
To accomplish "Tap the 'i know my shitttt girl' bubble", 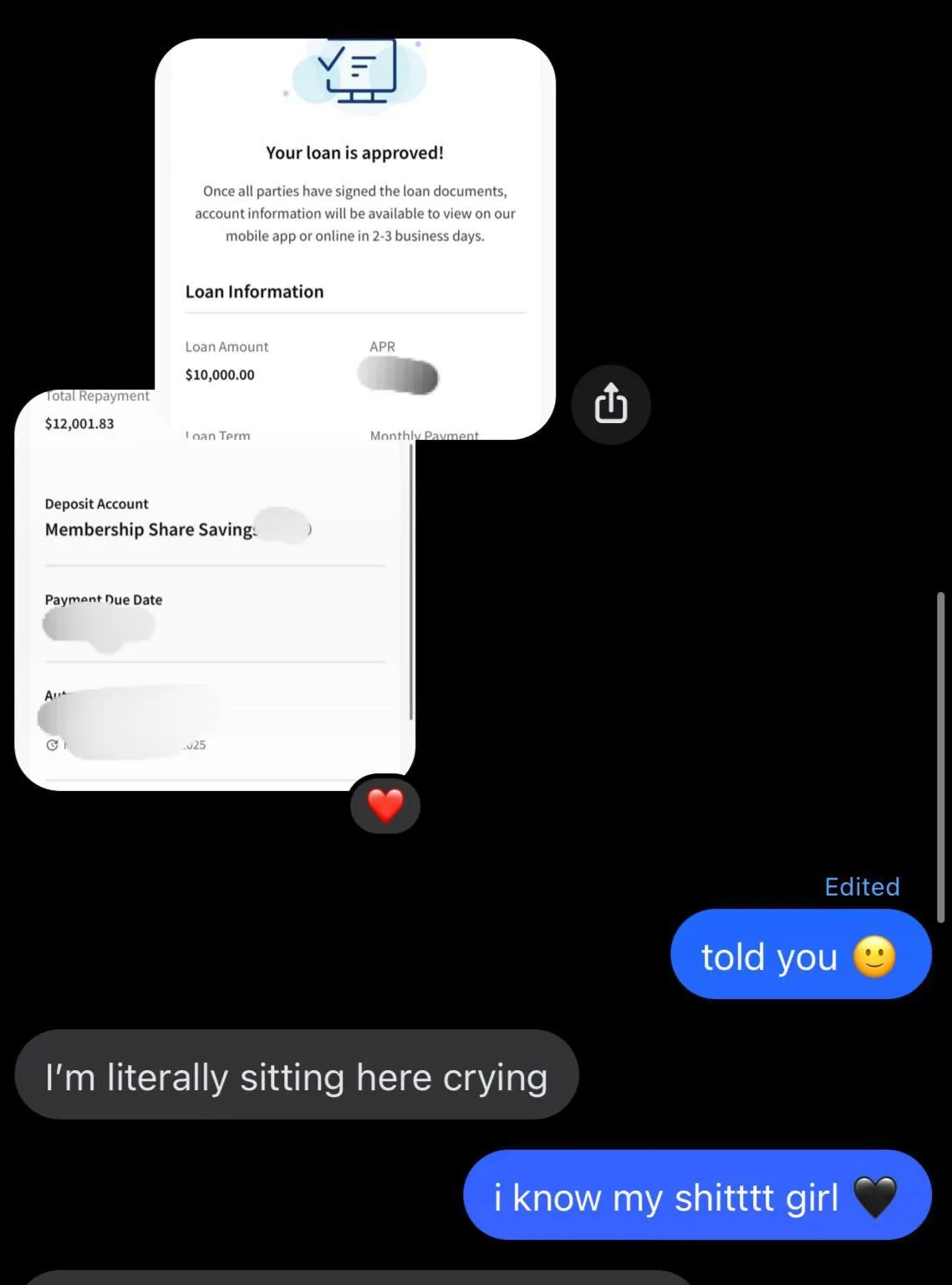I will [x=697, y=1196].
